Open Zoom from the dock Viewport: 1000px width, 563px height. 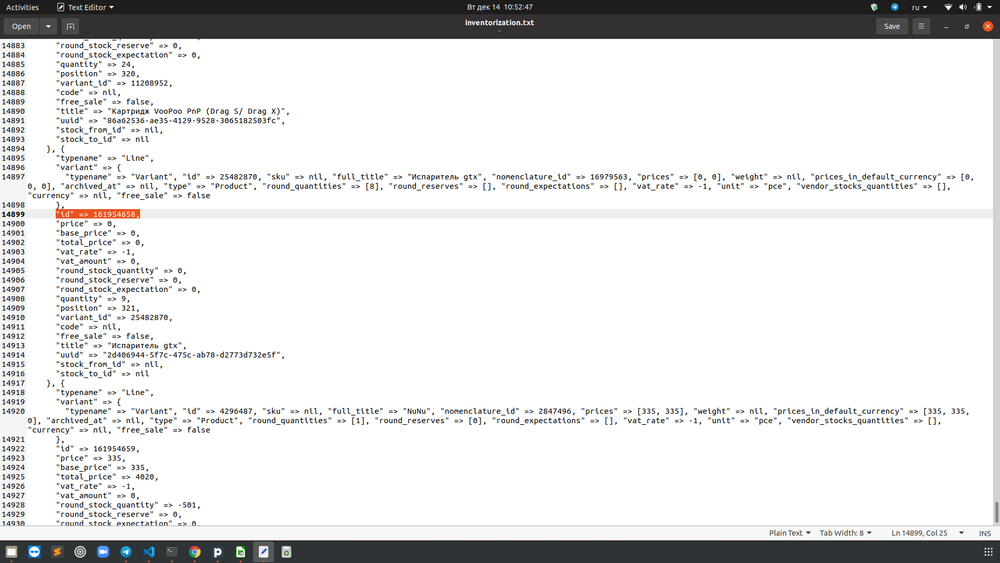click(x=103, y=552)
